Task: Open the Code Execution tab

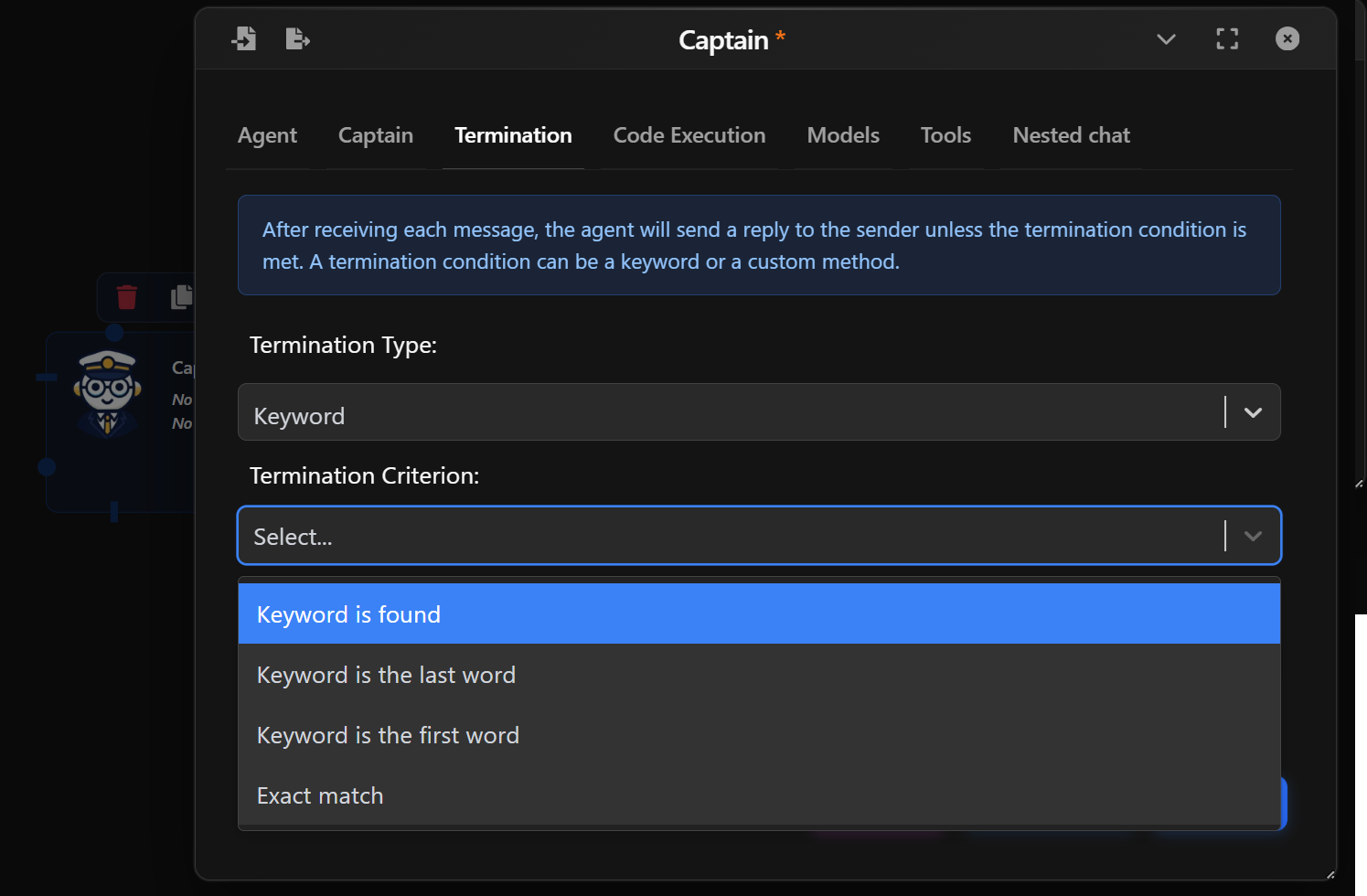Action: (x=689, y=134)
